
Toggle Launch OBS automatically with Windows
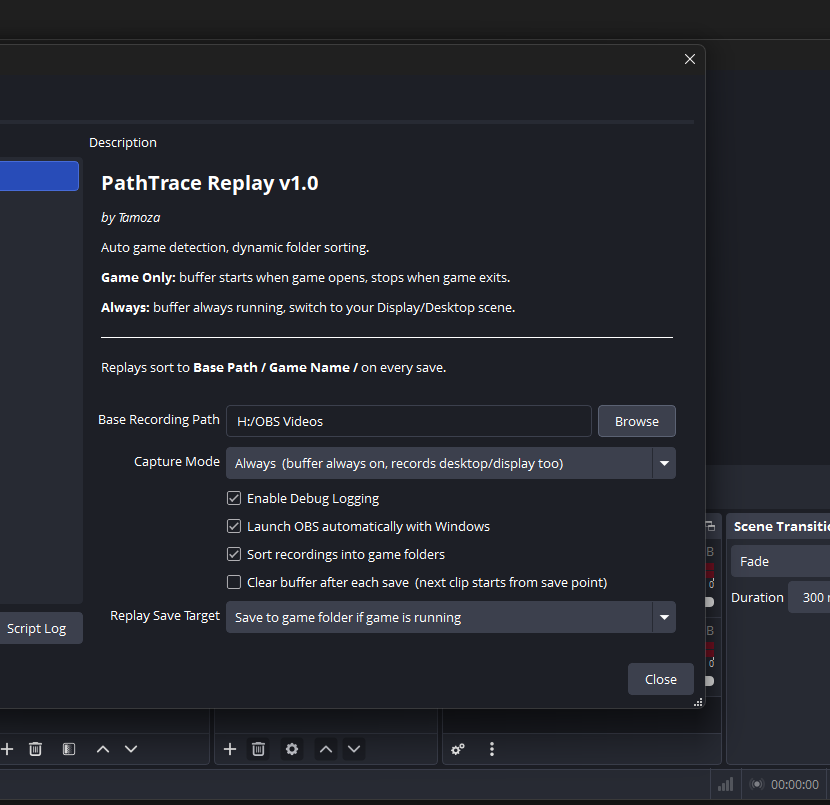(x=233, y=526)
